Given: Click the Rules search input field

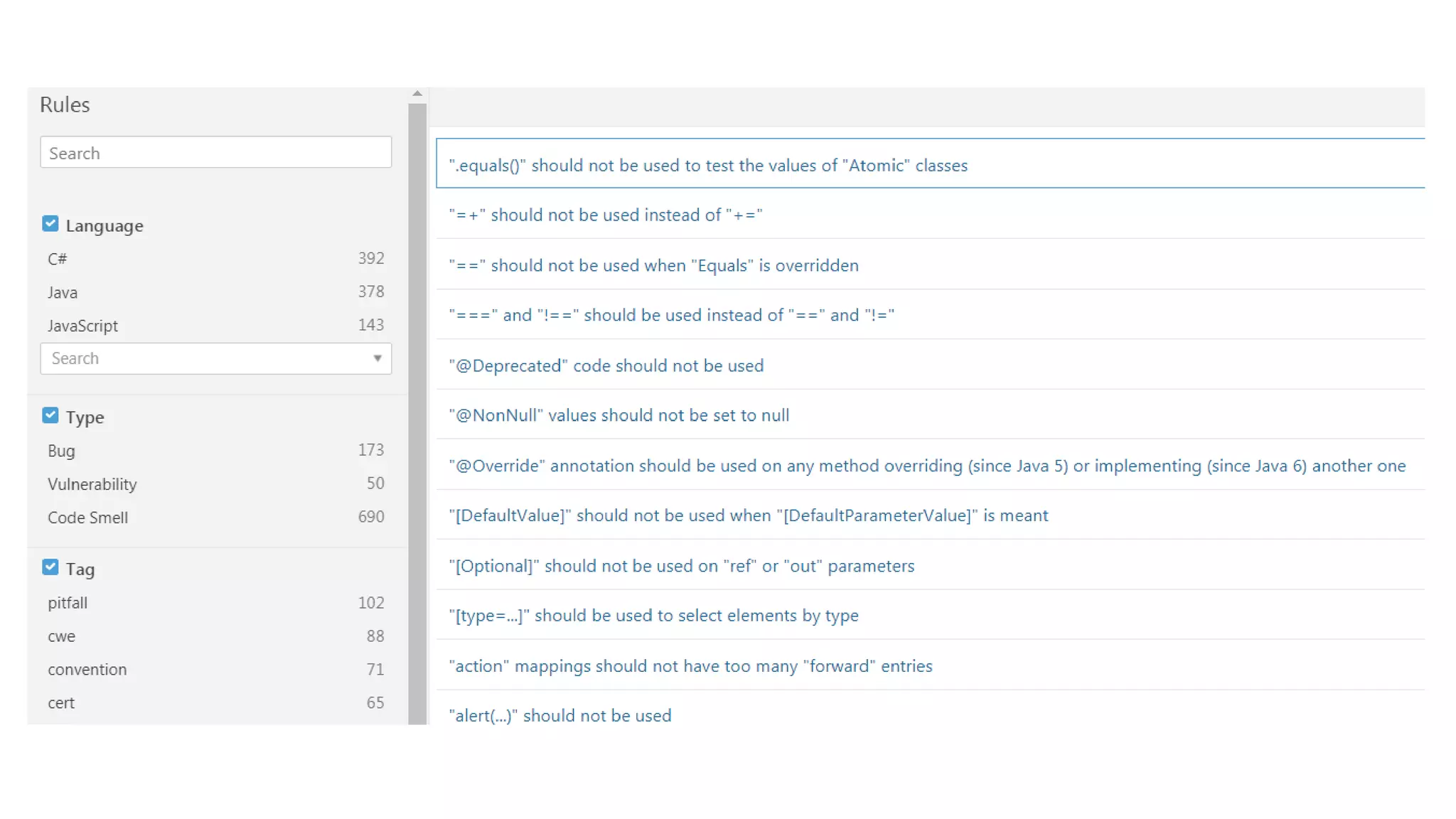Looking at the screenshot, I should point(215,153).
